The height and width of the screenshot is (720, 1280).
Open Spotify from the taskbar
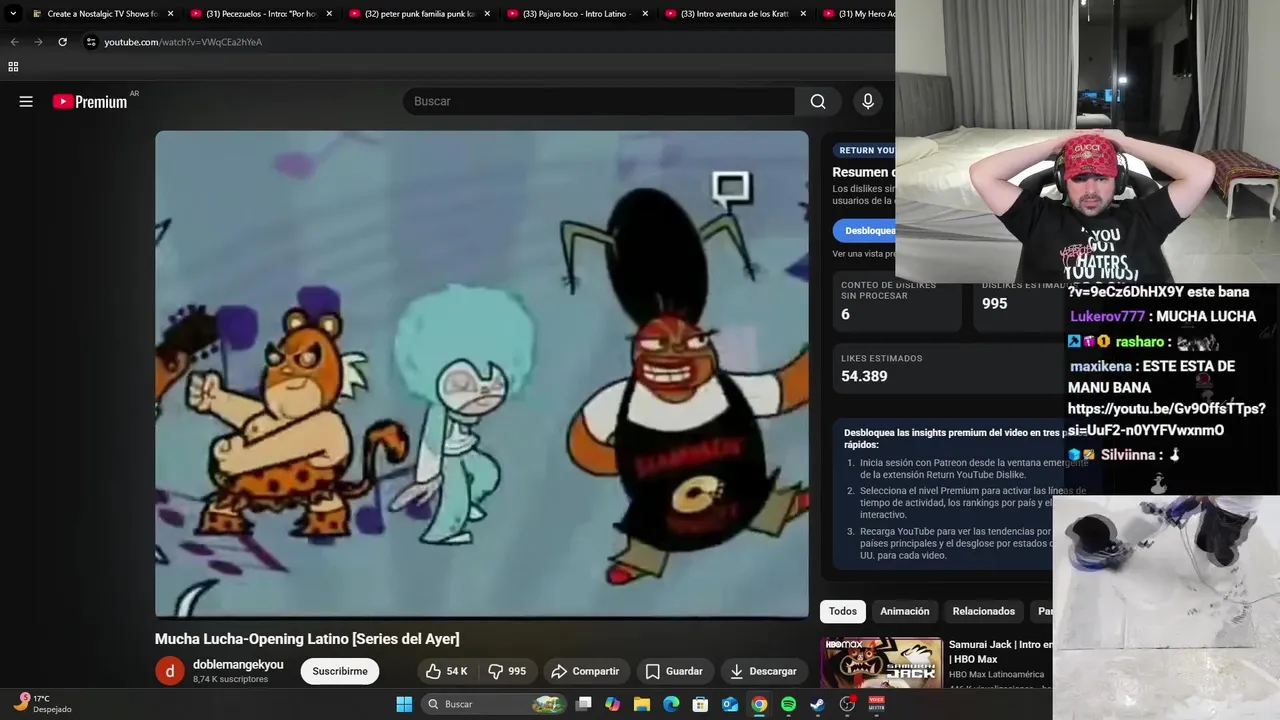tap(788, 704)
